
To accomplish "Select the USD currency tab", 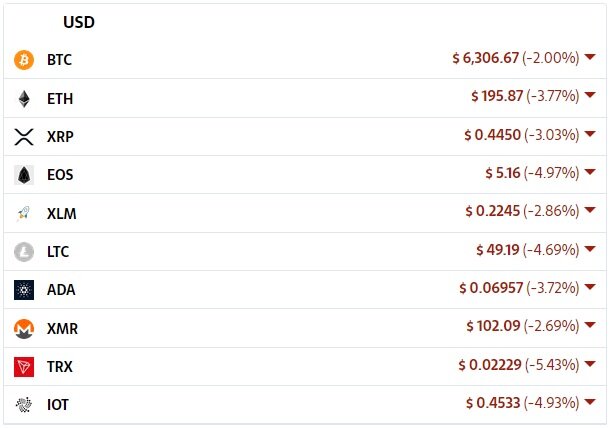I will [x=79, y=22].
